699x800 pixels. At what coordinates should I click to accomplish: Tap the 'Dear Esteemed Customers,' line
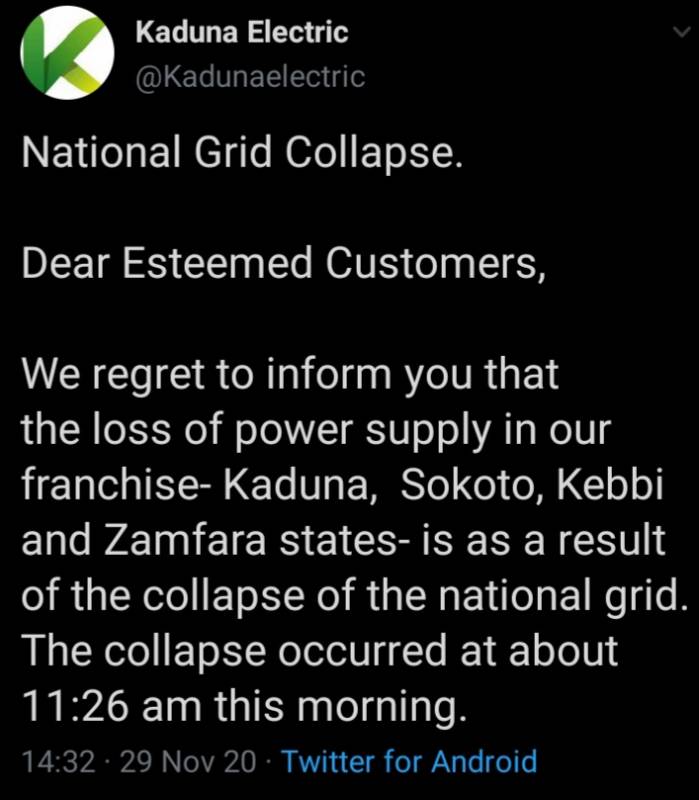click(x=284, y=263)
